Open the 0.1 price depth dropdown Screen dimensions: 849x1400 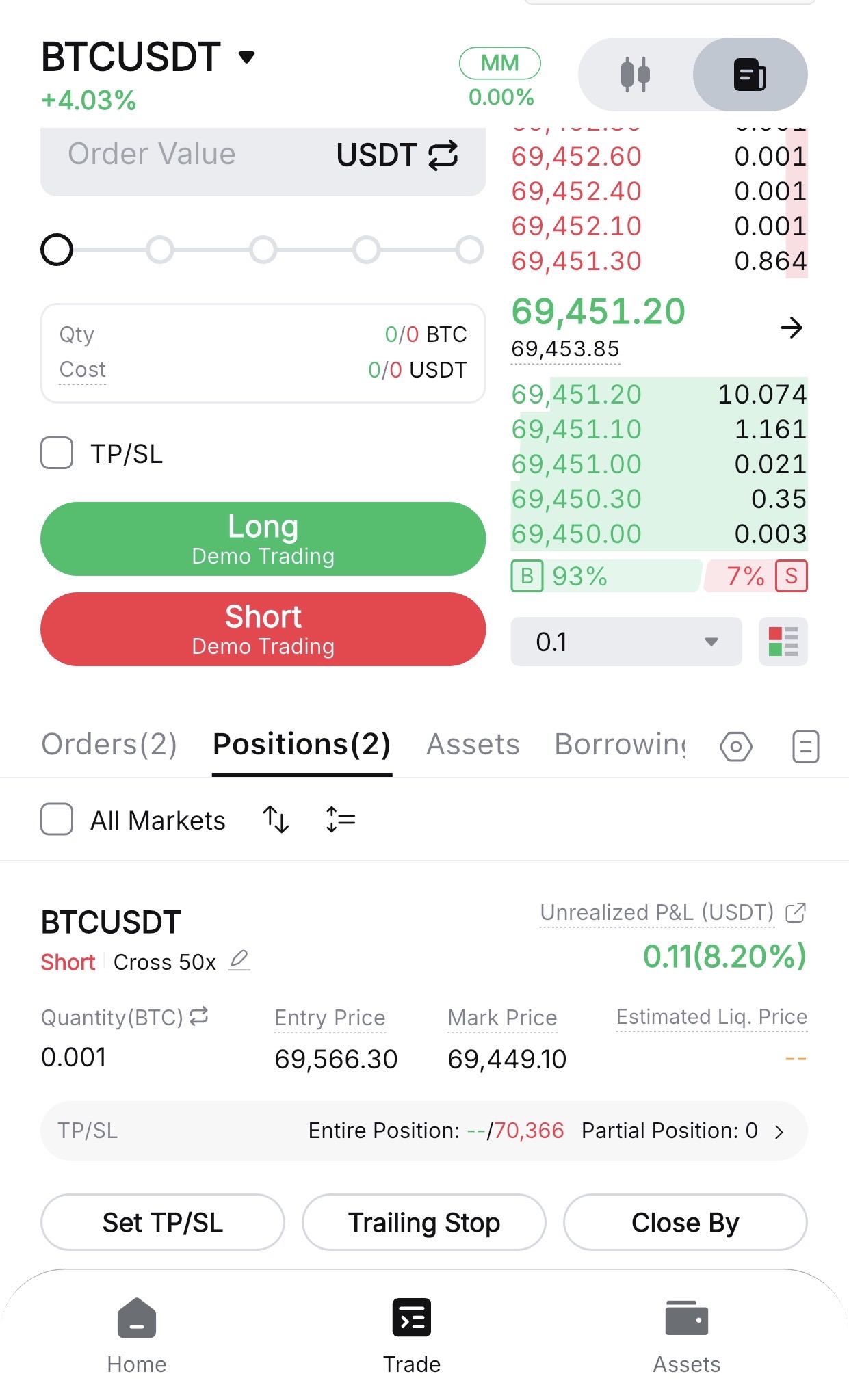[625, 642]
